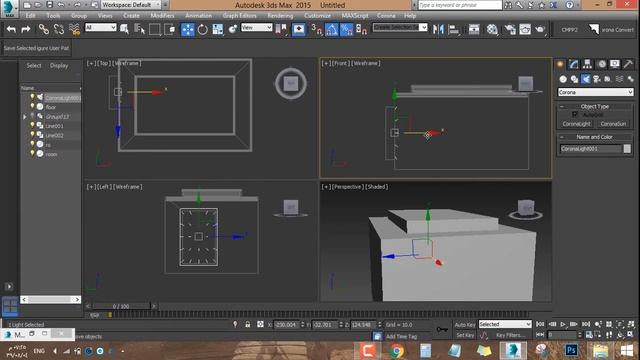Viewport: 640px width, 360px height.
Task: Click the CoronaLight object button
Action: [x=576, y=124]
